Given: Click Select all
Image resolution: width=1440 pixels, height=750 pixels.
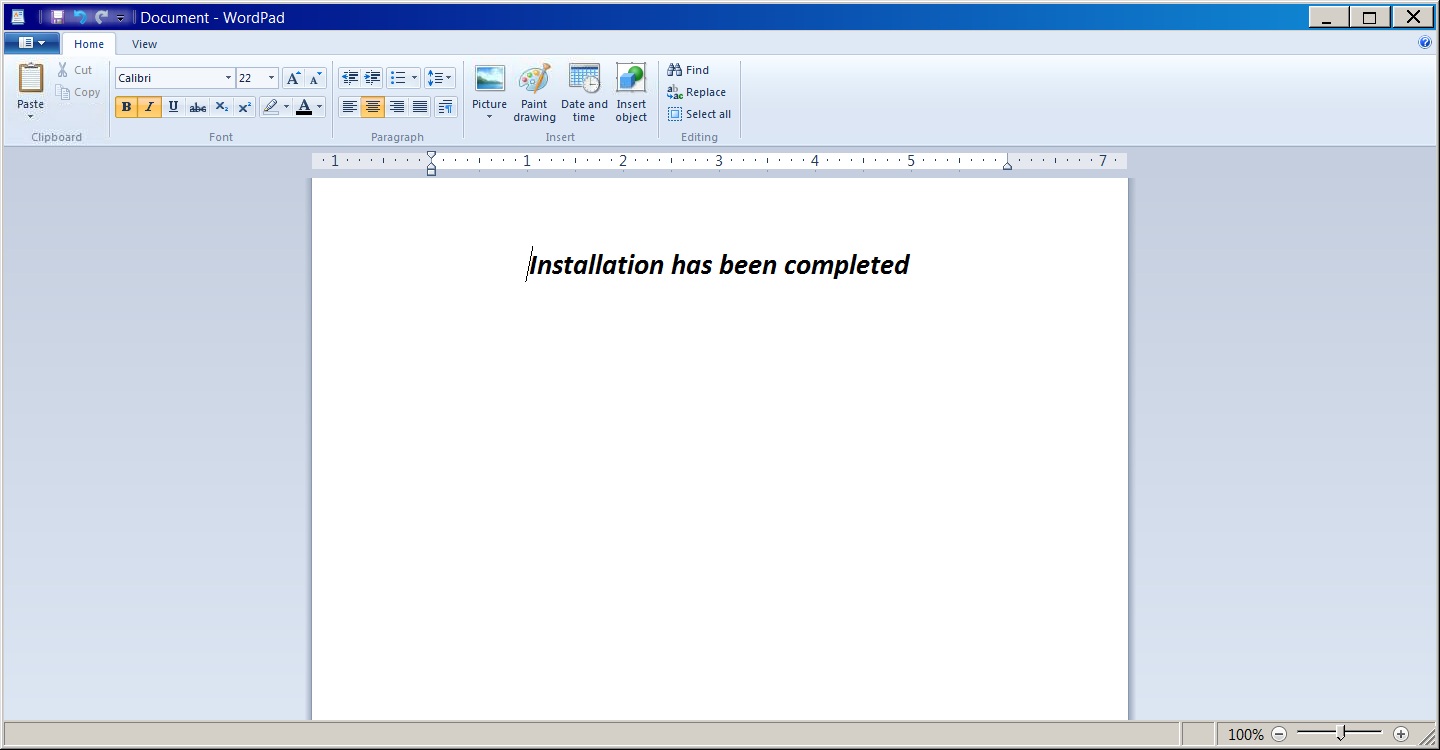Looking at the screenshot, I should [x=699, y=114].
